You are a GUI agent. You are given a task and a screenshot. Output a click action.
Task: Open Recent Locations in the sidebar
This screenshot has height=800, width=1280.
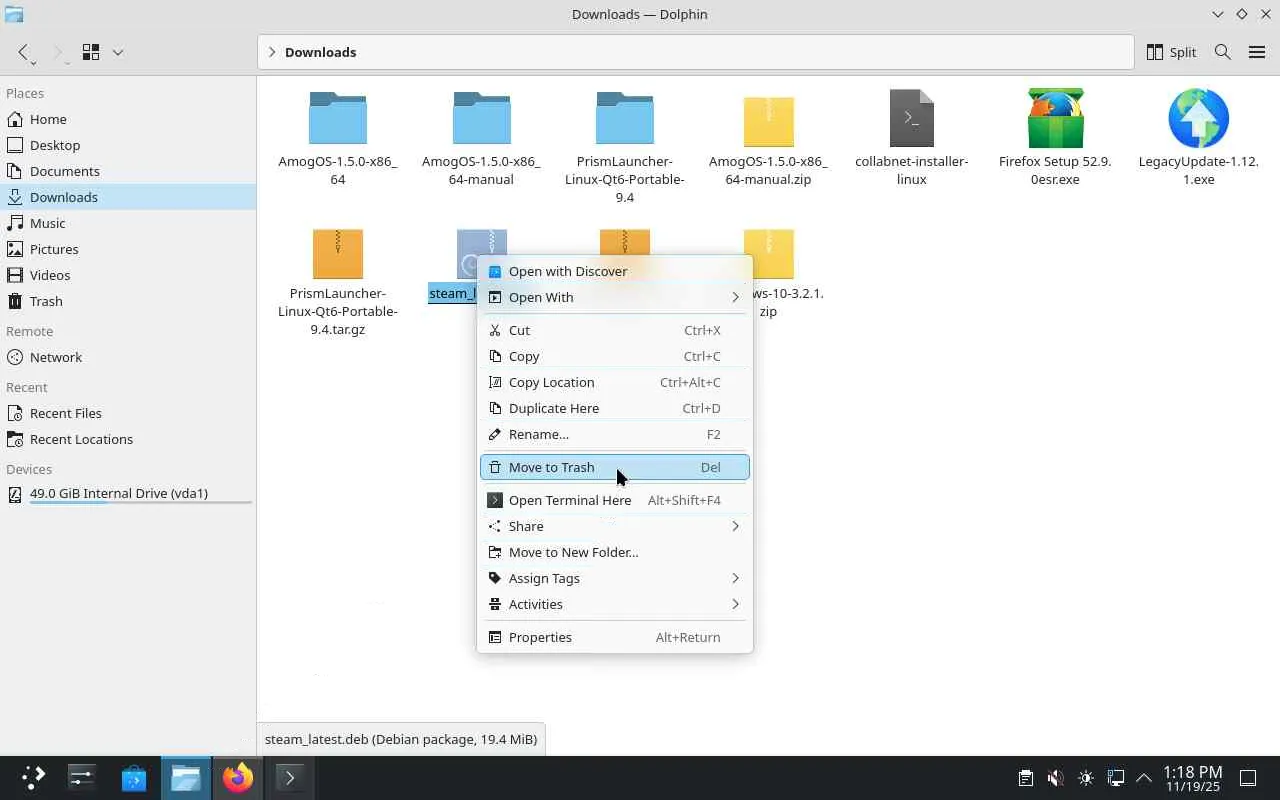pyautogui.click(x=128, y=439)
